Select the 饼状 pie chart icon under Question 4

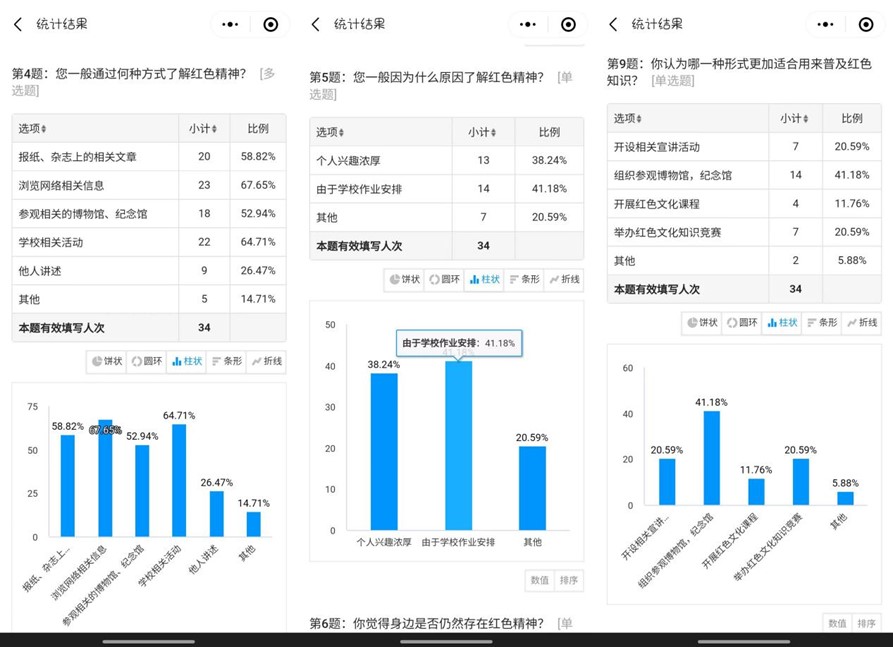pyautogui.click(x=106, y=361)
